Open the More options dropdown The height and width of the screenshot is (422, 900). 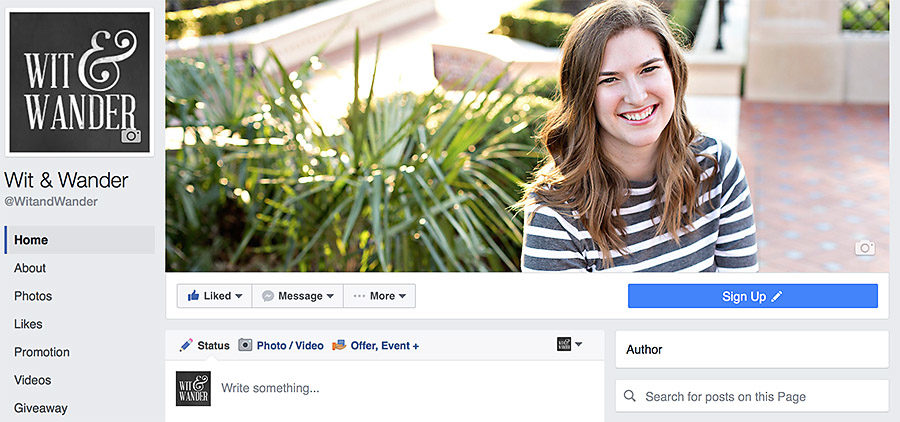(402, 296)
